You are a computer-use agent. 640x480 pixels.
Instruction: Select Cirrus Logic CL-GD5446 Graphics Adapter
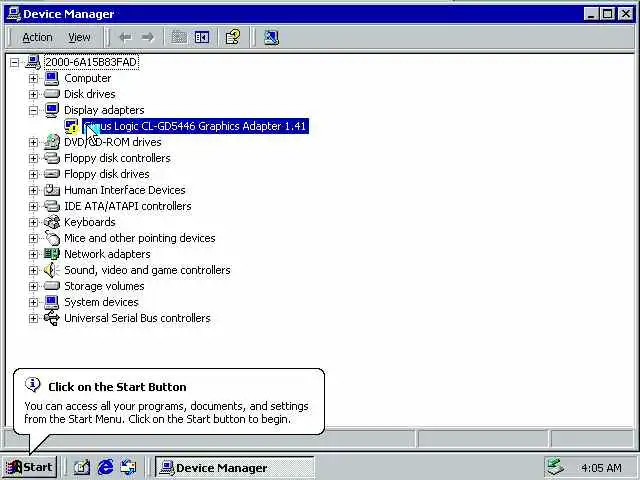[196, 126]
